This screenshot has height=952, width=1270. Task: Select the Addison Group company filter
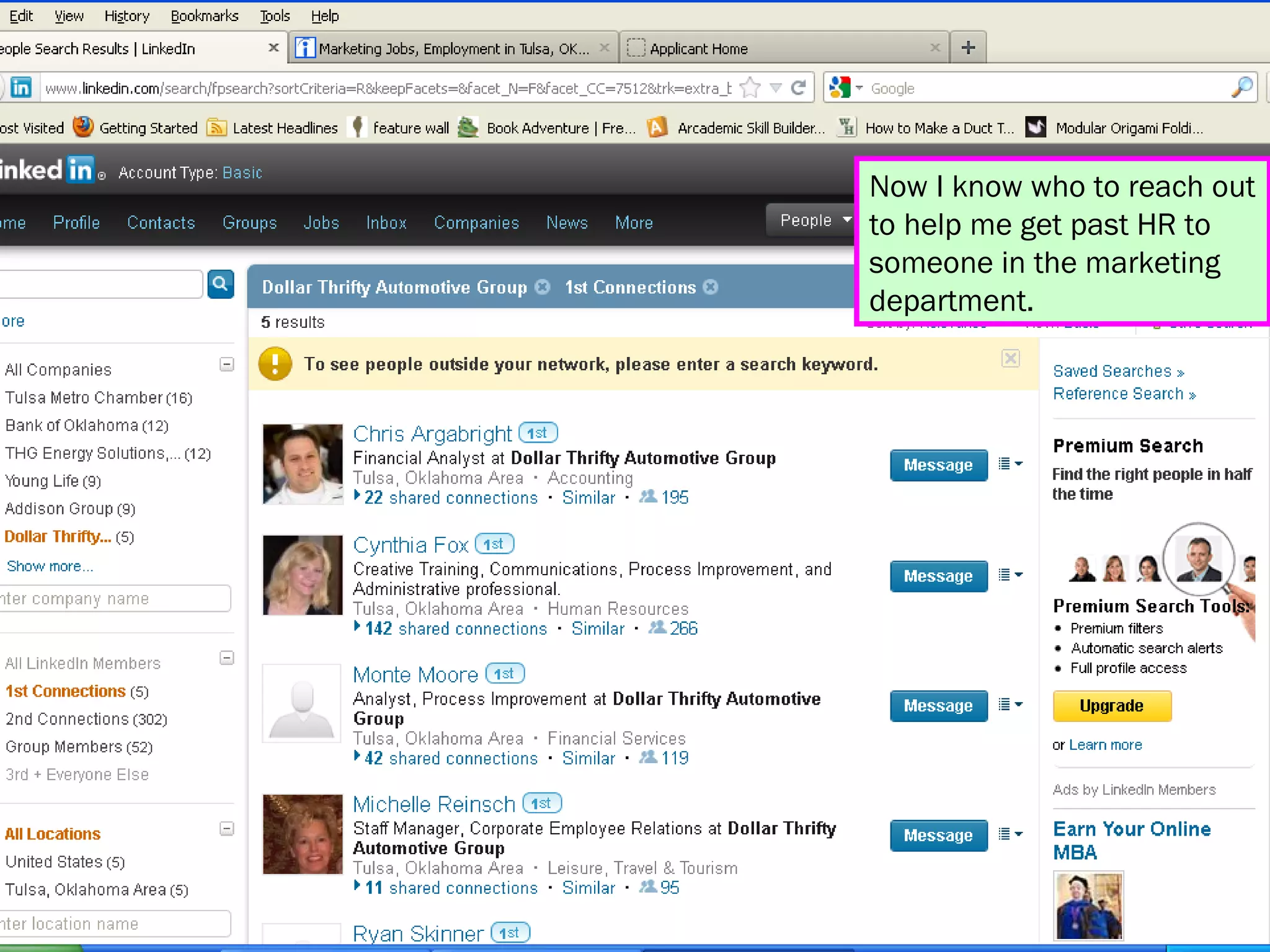click(x=70, y=509)
